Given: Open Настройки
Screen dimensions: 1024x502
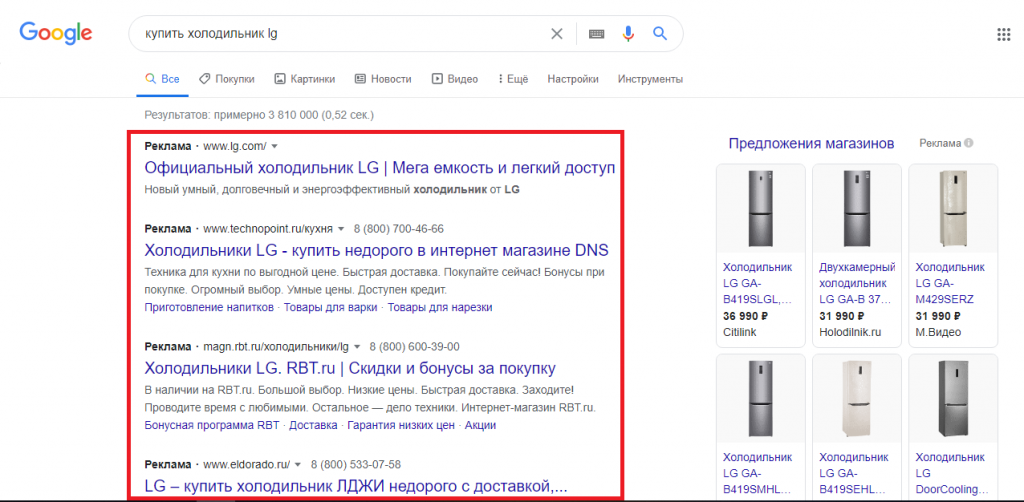Looking at the screenshot, I should 573,79.
